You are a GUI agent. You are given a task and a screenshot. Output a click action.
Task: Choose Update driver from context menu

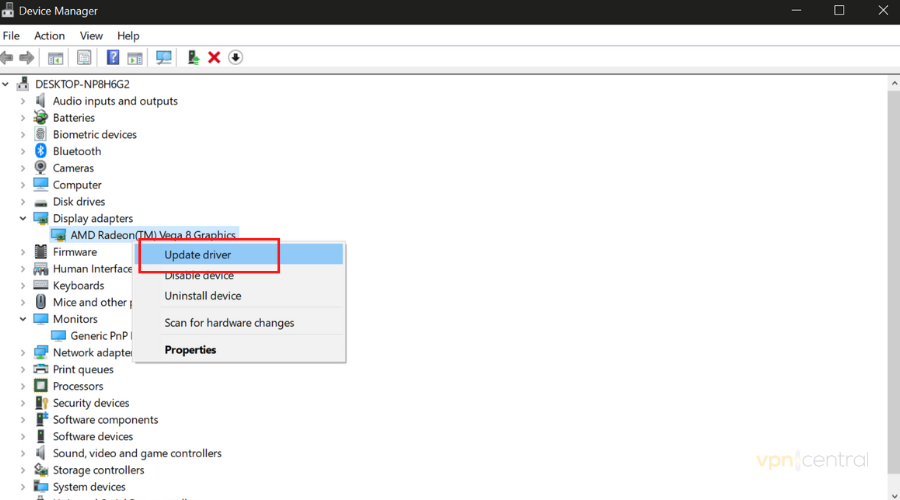pos(198,255)
